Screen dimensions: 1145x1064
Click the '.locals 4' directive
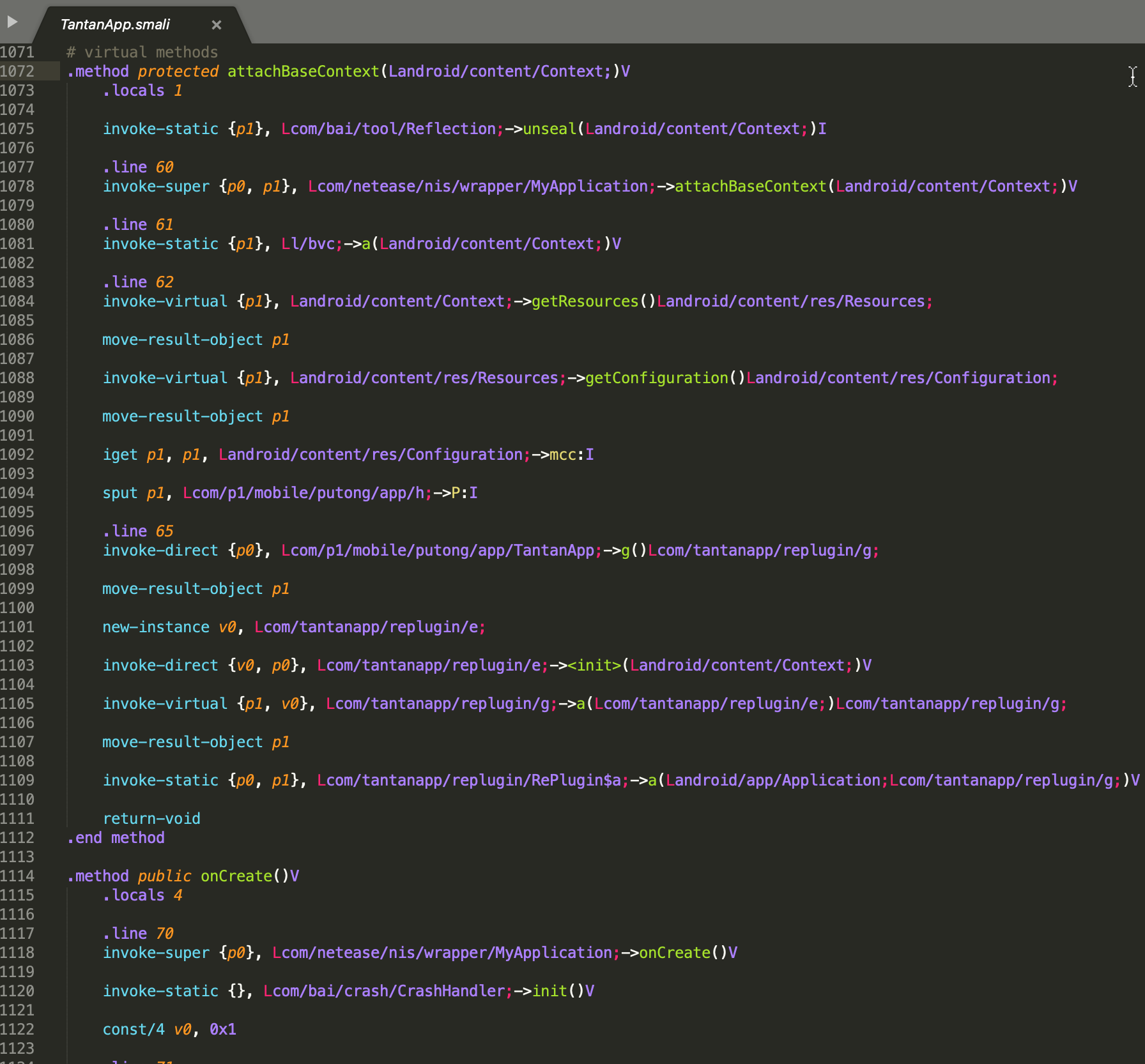tap(142, 895)
